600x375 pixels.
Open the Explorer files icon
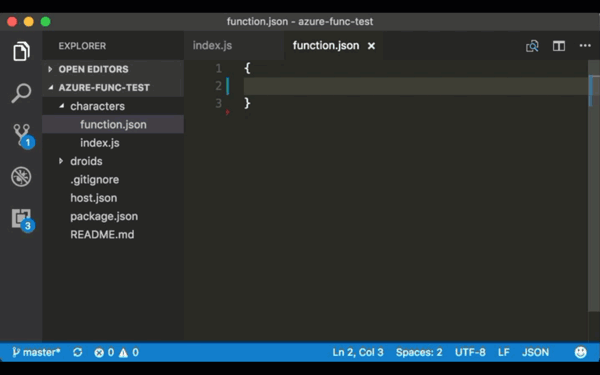21,51
